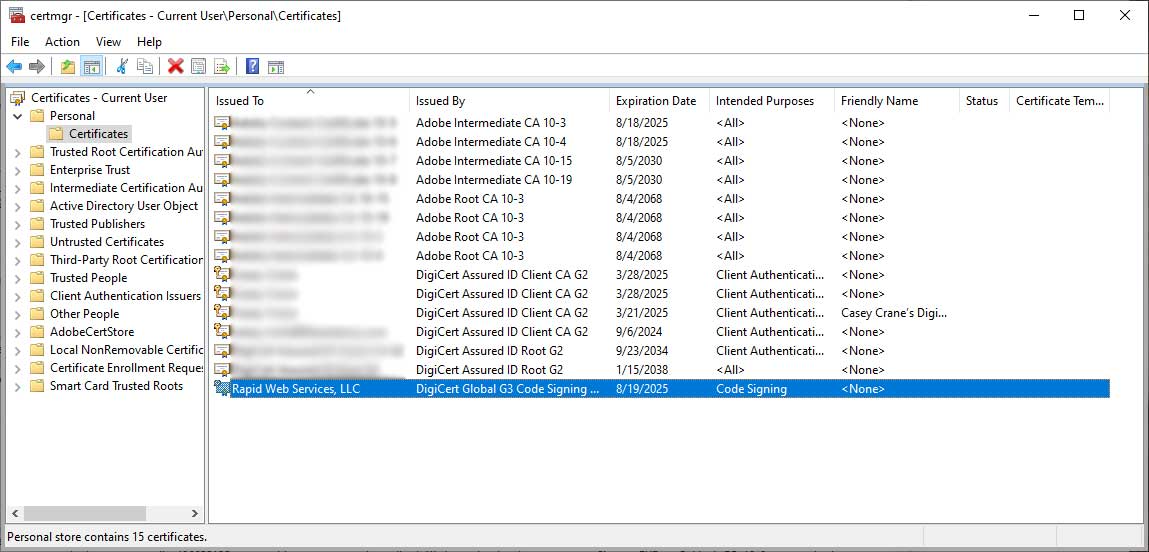Click the Smart Card Trusted Roots folder icon
1149x552 pixels.
tap(37, 386)
